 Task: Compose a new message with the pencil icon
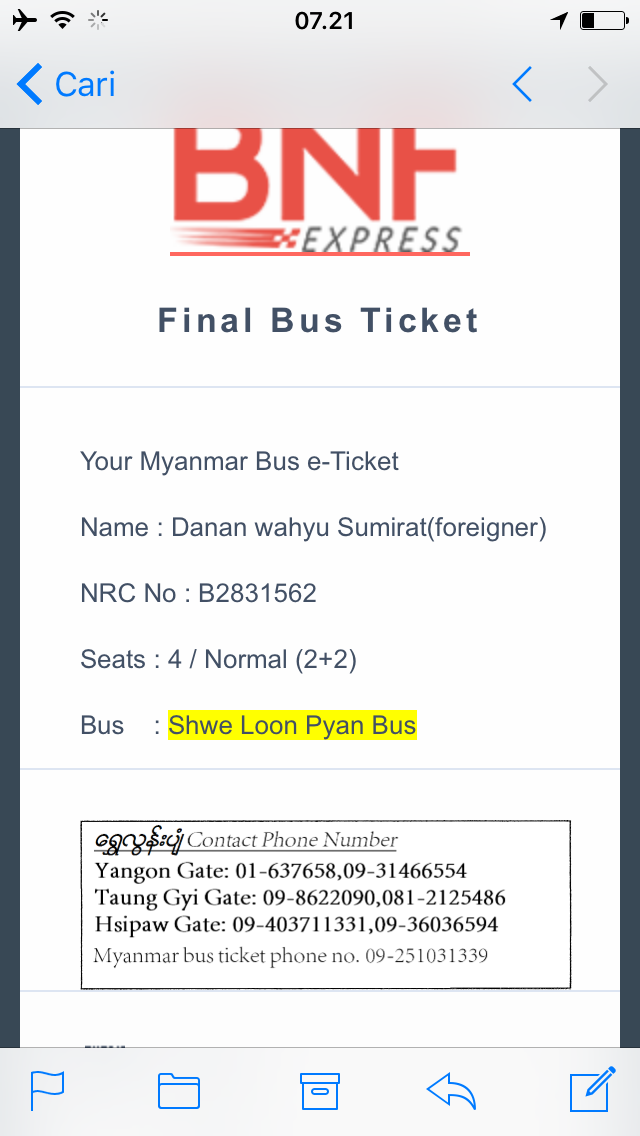[591, 1088]
